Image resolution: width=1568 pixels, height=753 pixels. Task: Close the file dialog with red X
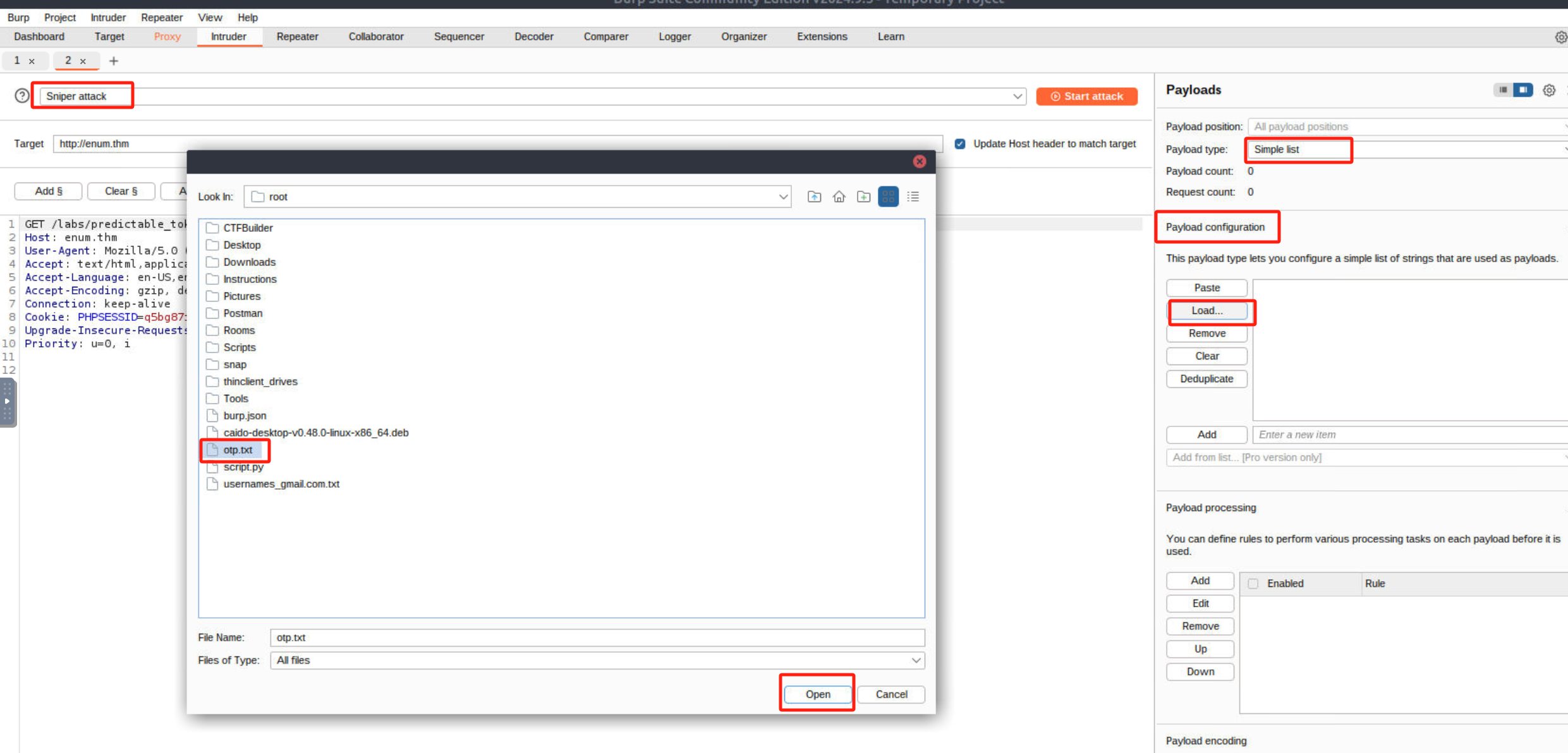(919, 162)
